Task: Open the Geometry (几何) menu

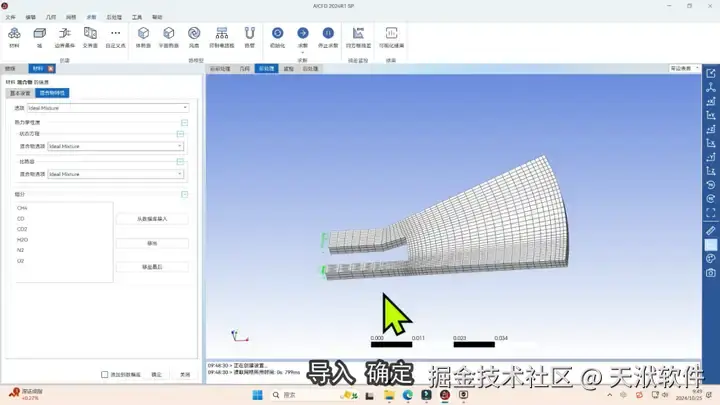Action: coord(51,17)
